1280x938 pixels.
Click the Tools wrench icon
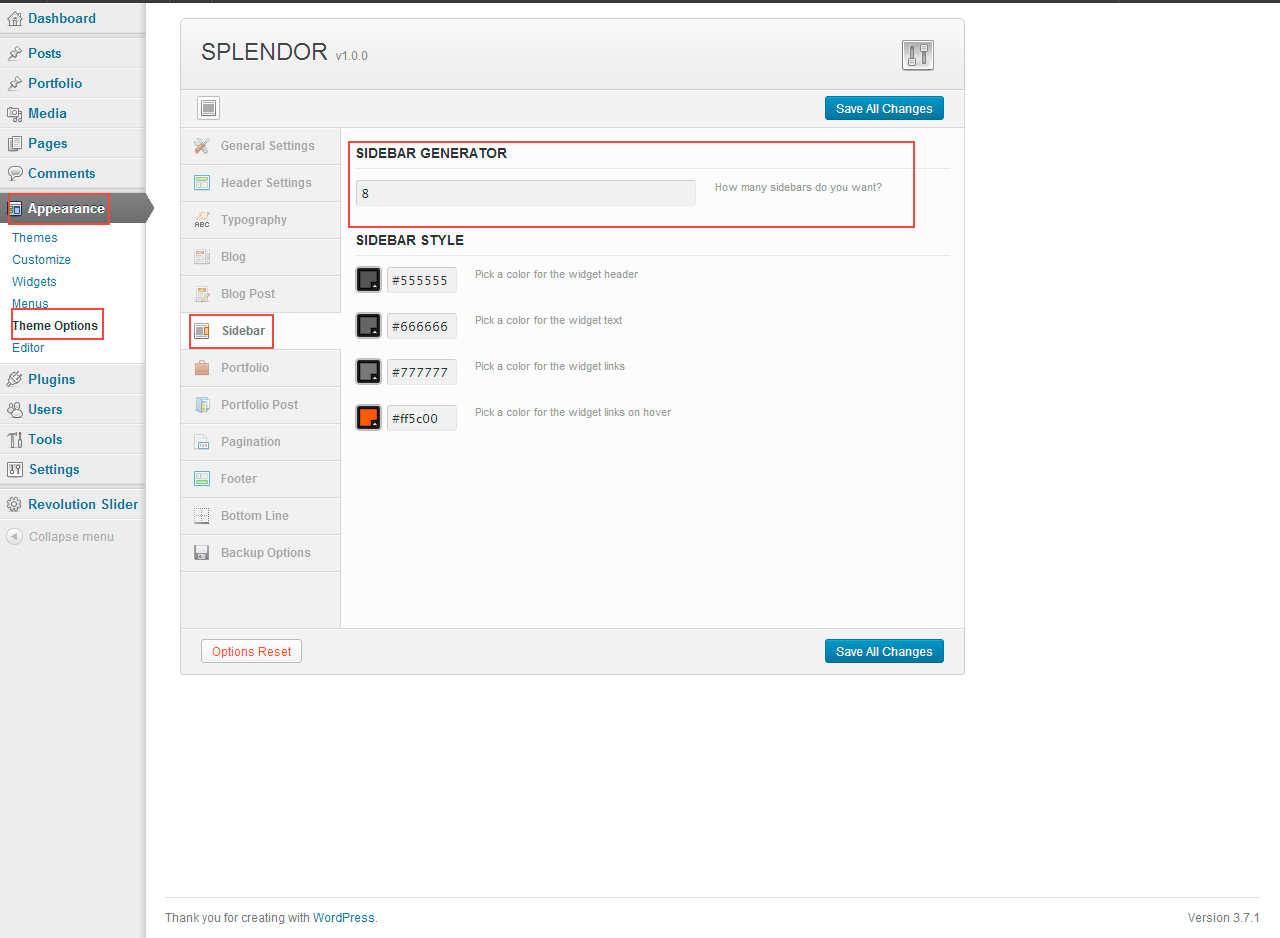pyautogui.click(x=15, y=440)
